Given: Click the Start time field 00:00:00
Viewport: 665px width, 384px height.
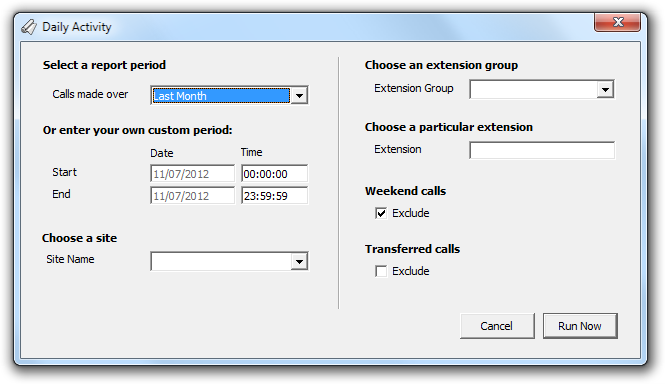Looking at the screenshot, I should coord(274,174).
